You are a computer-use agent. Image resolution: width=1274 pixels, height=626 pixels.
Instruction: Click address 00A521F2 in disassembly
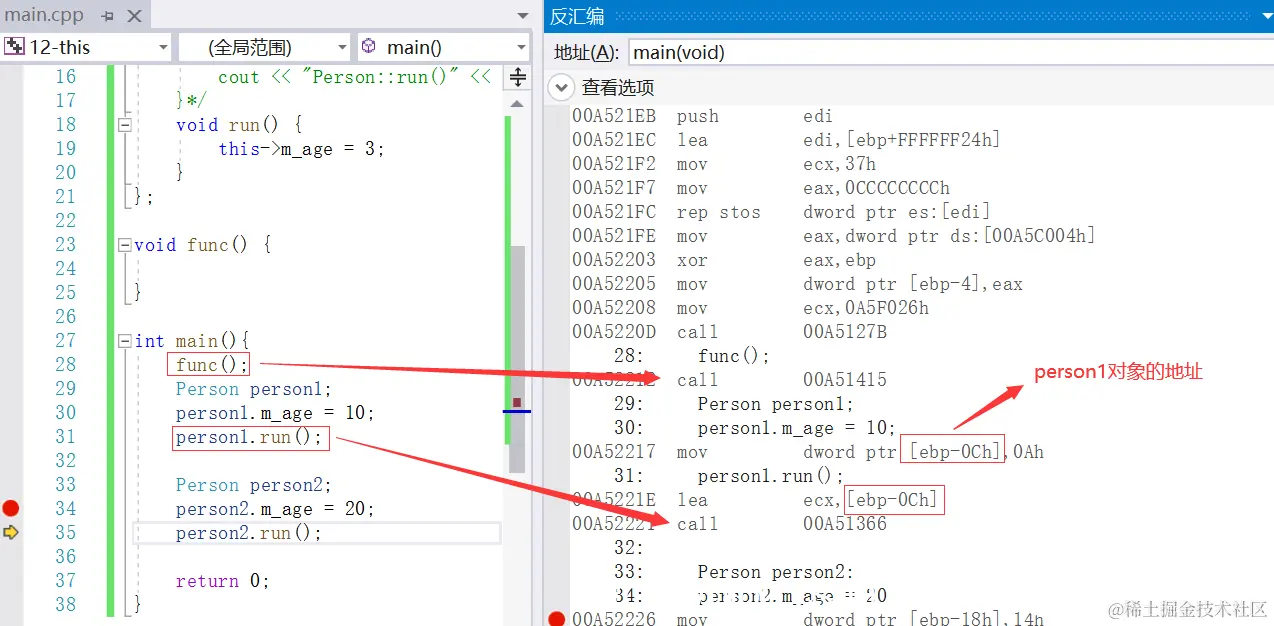coord(614,164)
